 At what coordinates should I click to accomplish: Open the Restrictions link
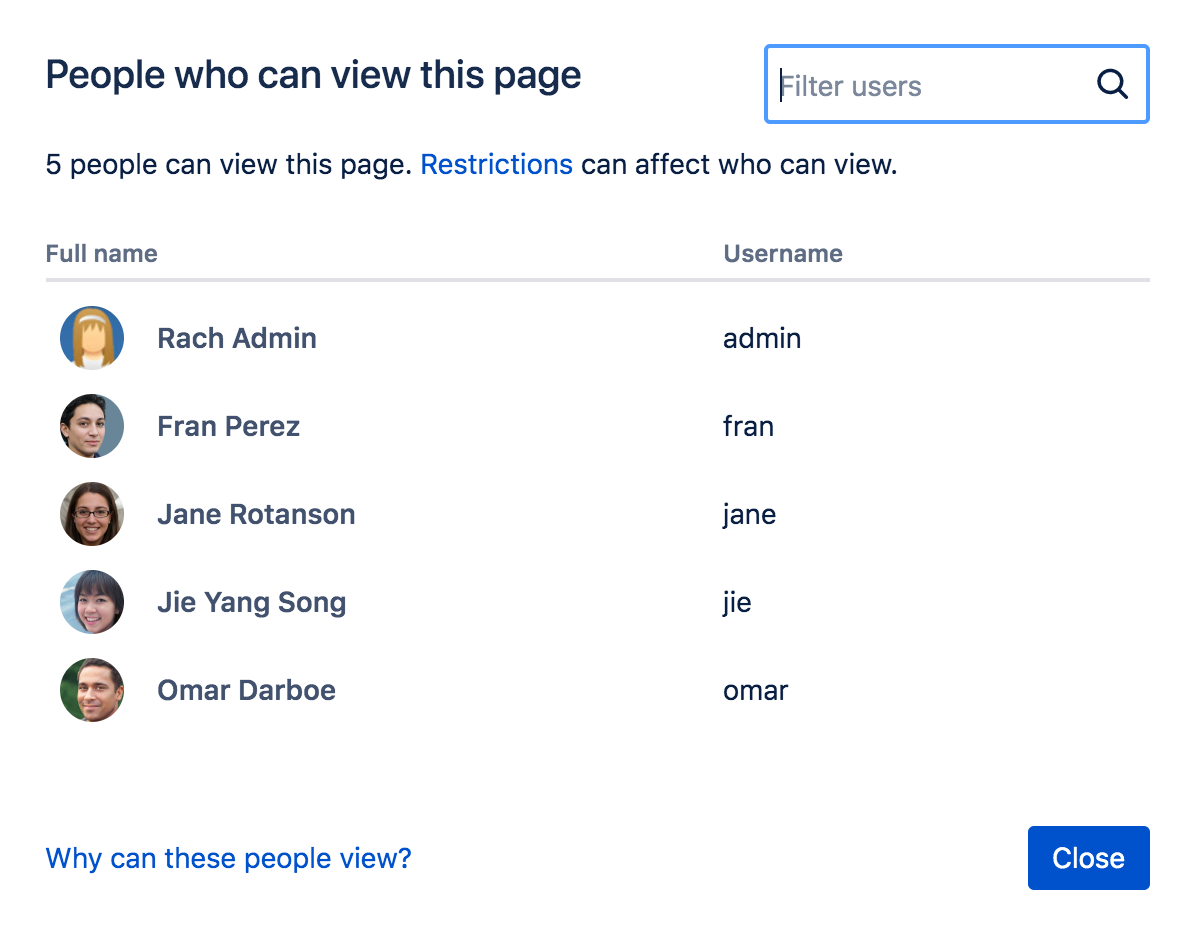(496, 164)
